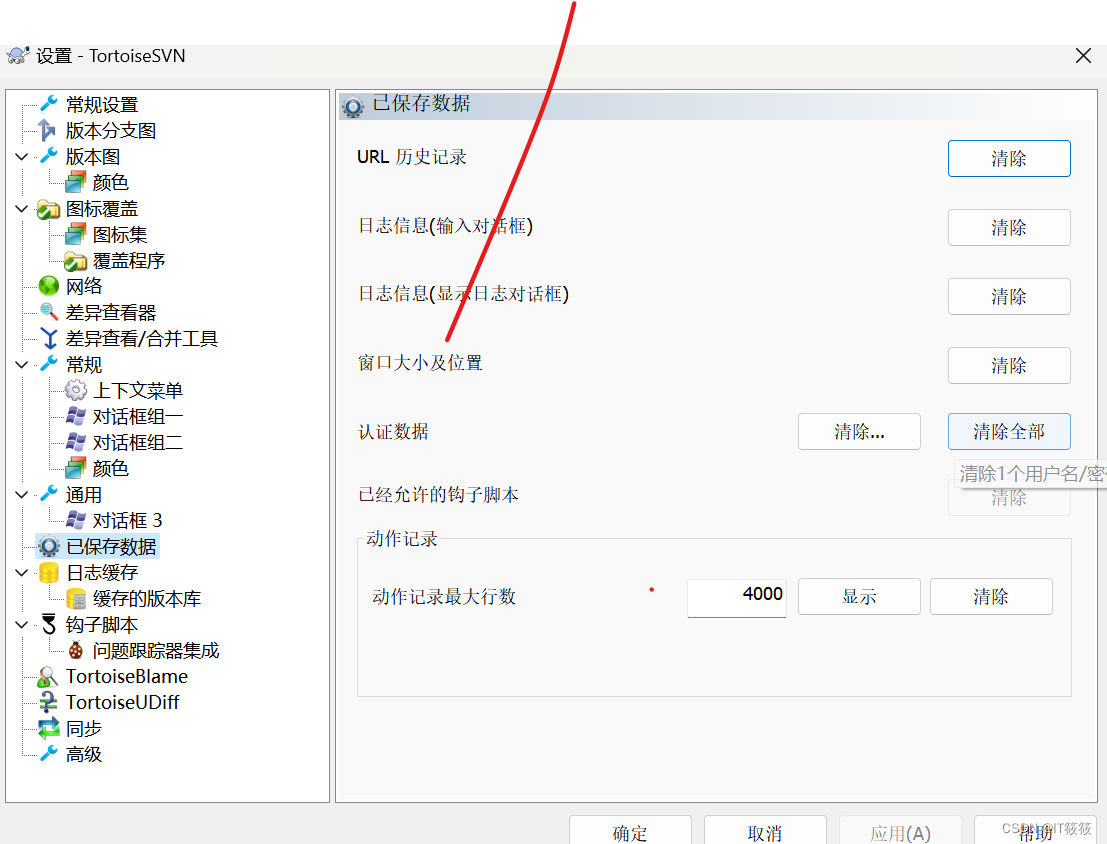Collapse the 常规 tree node
Viewport: 1107px width, 844px height.
21,364
